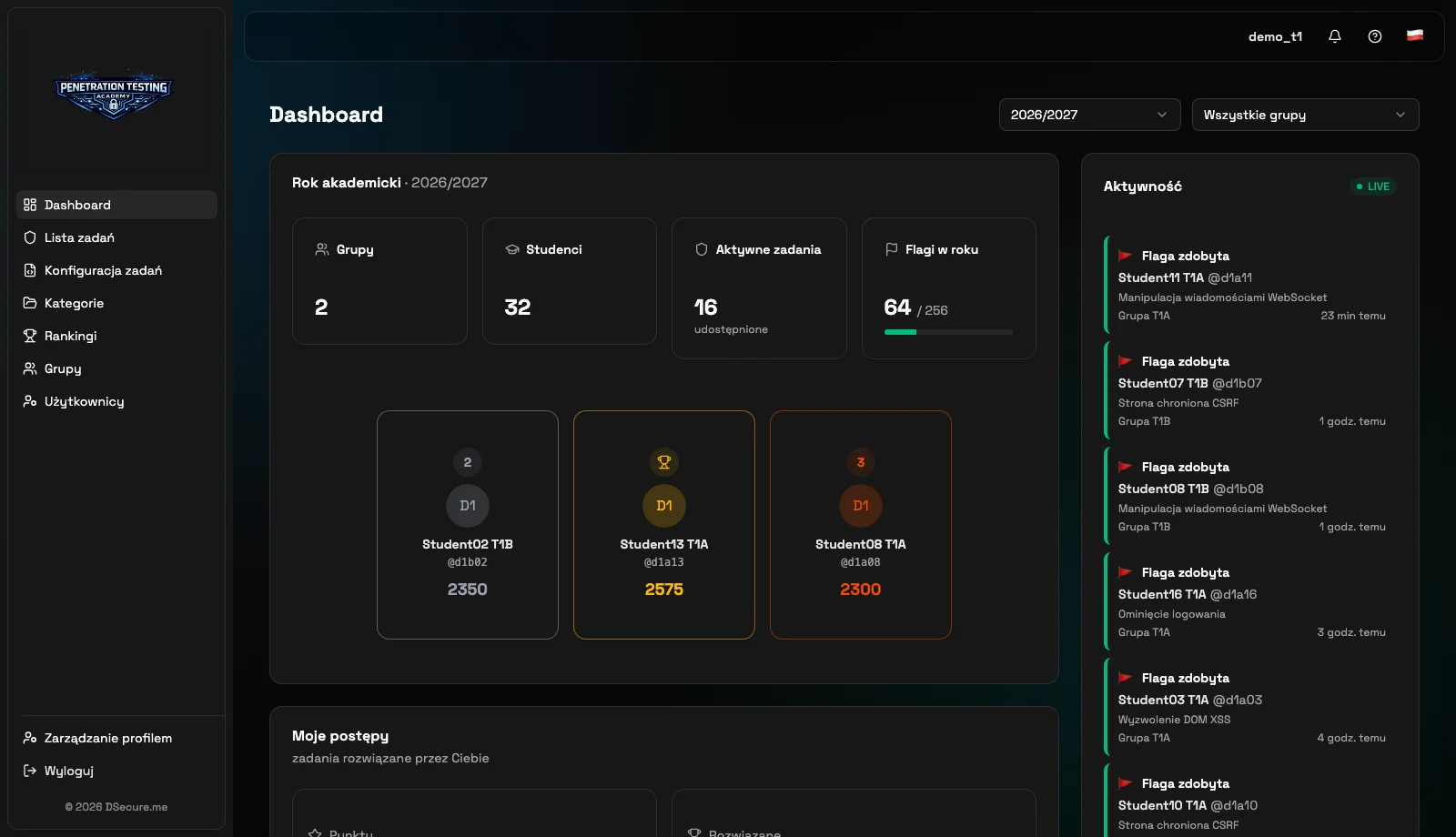Click the Student03 T1A Wyzwolenie DOM XSS entry
Image resolution: width=1456 pixels, height=837 pixels.
click(1250, 708)
